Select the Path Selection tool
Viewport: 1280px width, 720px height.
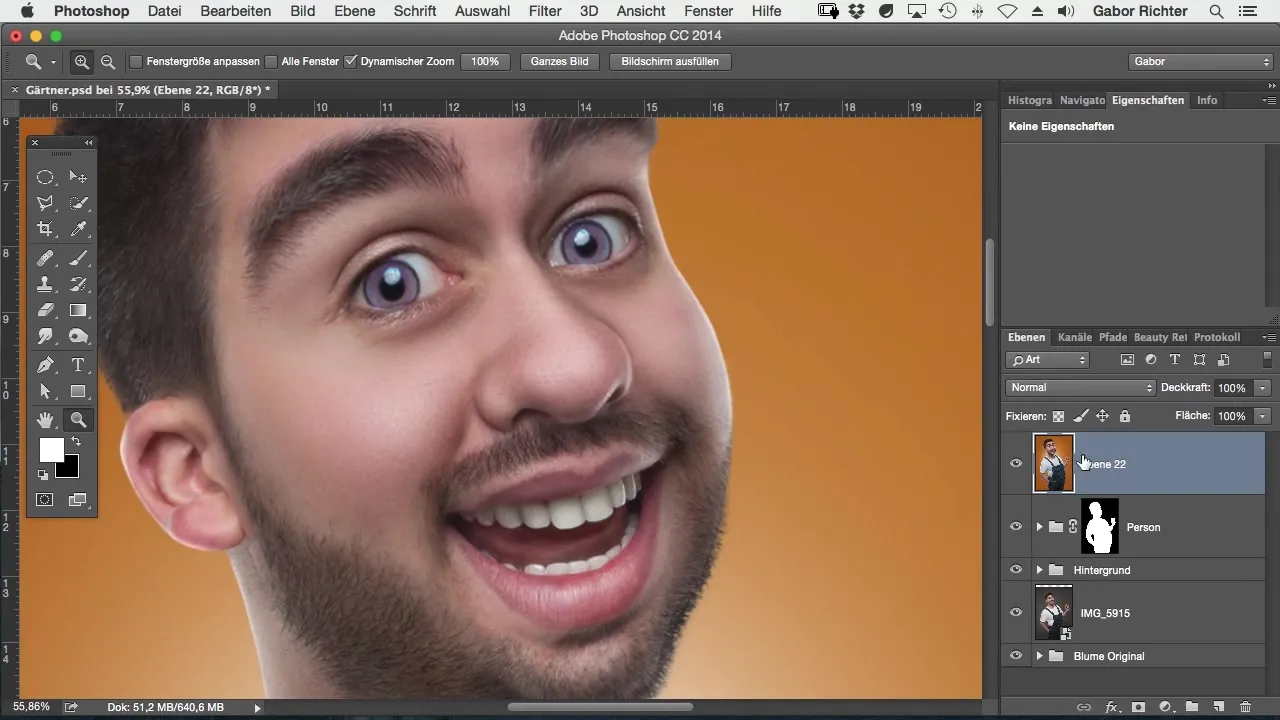(x=45, y=391)
